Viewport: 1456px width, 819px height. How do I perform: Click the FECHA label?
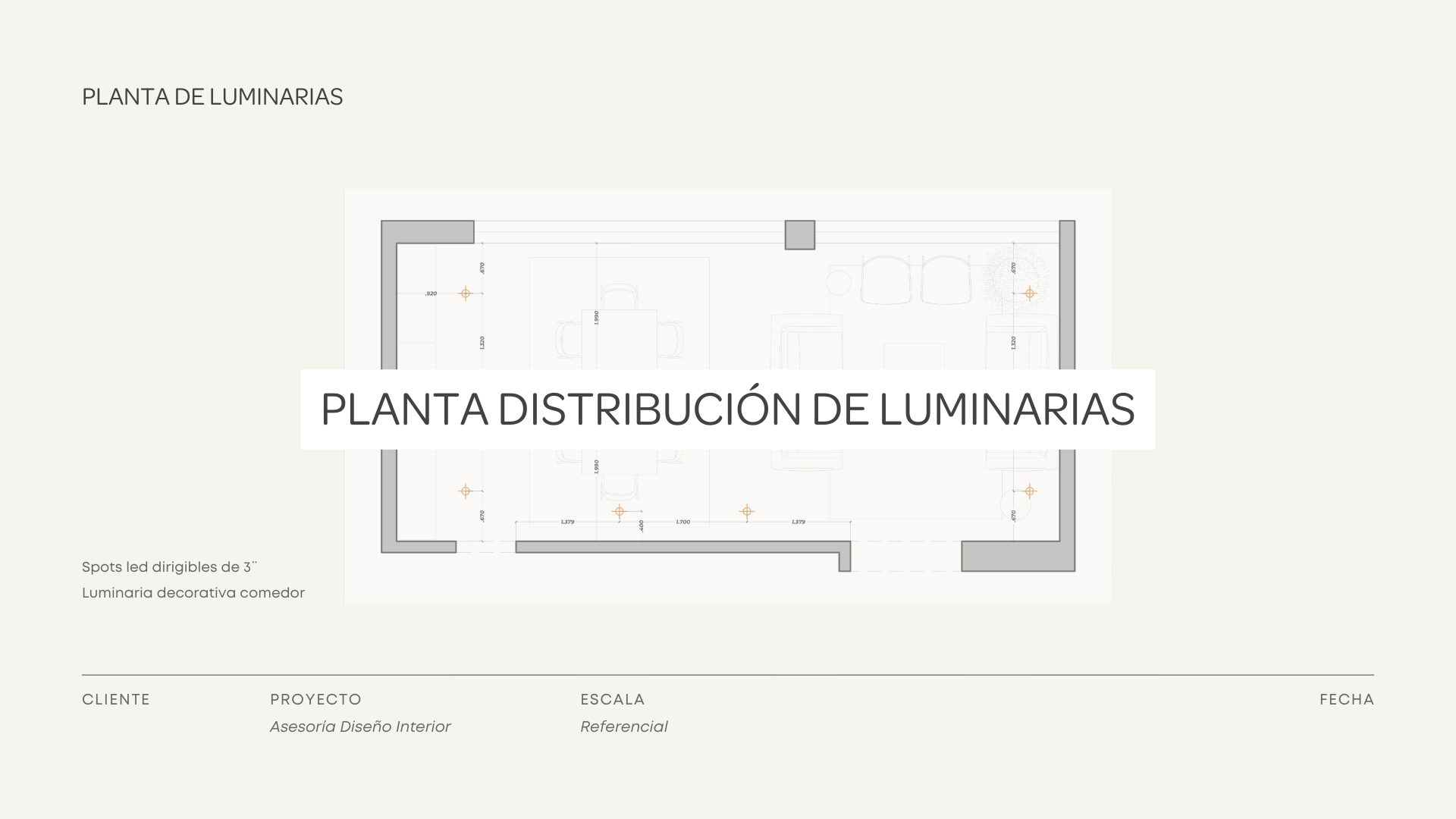[1346, 699]
